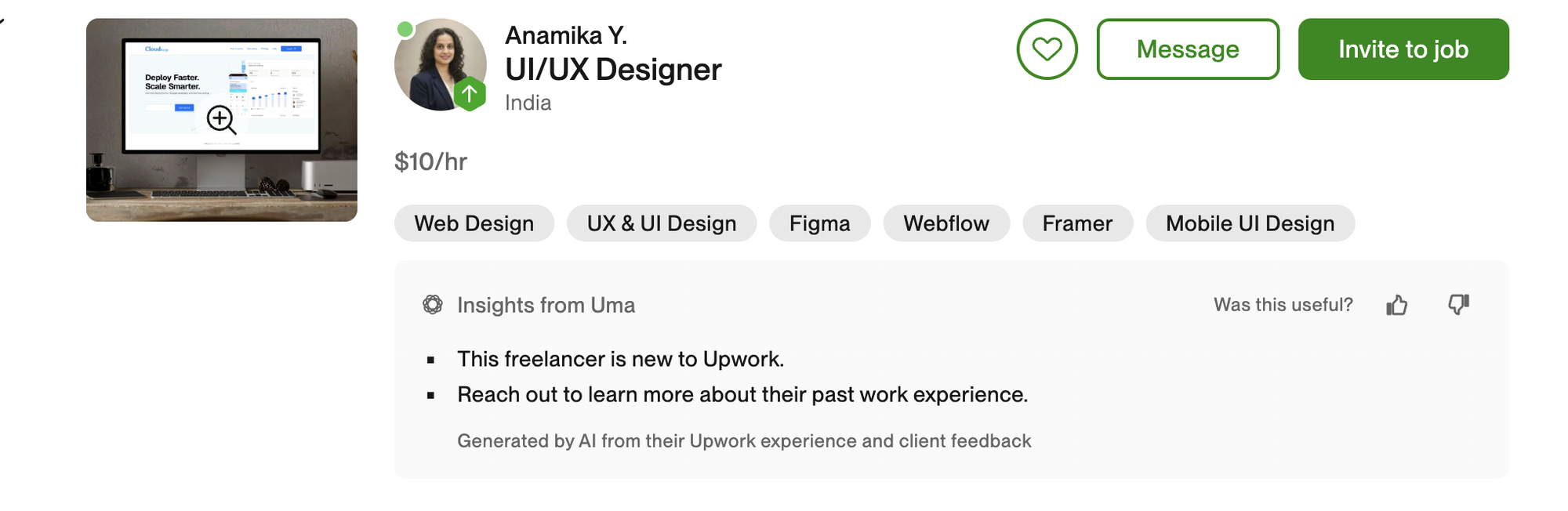This screenshot has height=511, width=1568.
Task: Select the Webflow skill tag
Action: pyautogui.click(x=946, y=223)
